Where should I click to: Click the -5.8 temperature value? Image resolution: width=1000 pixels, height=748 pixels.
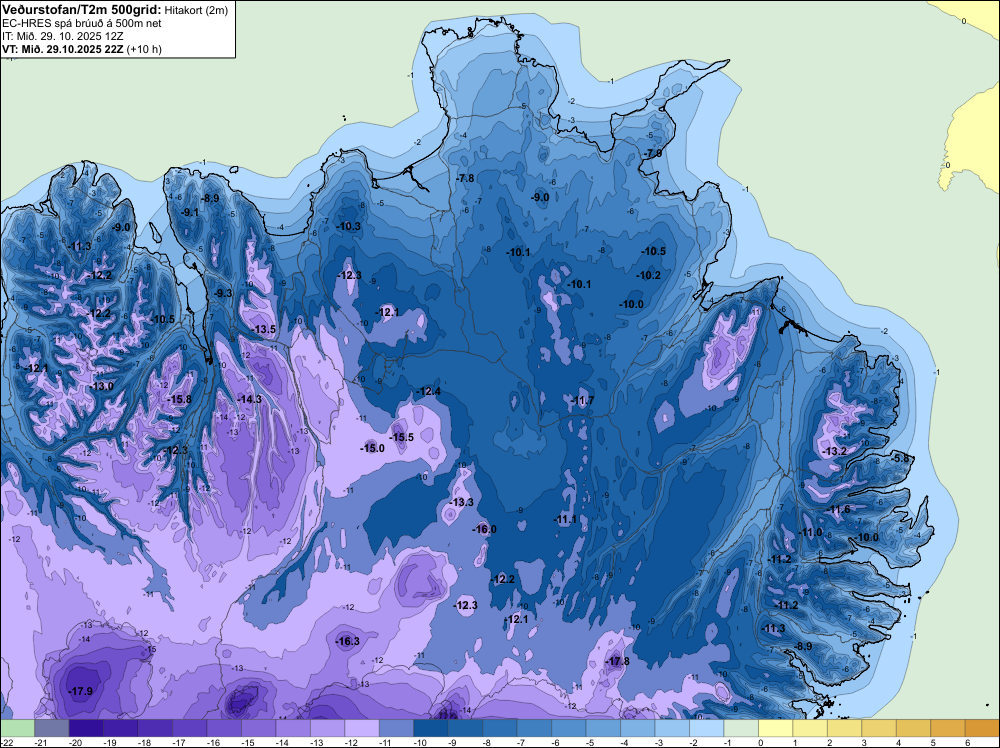(x=901, y=458)
